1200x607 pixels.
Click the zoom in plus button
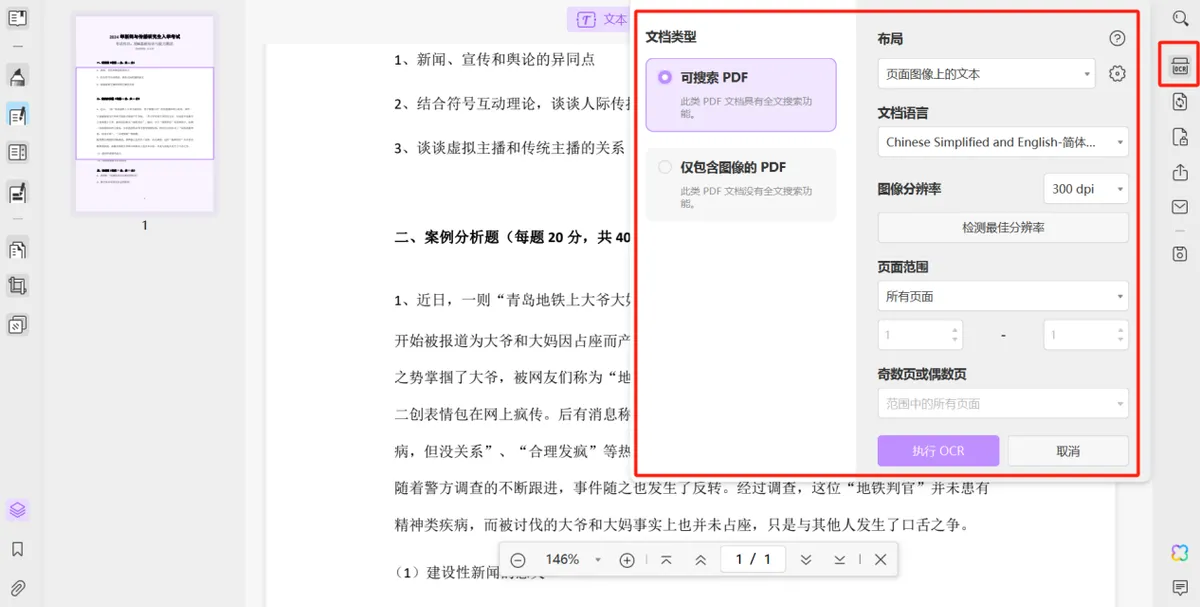pyautogui.click(x=627, y=560)
